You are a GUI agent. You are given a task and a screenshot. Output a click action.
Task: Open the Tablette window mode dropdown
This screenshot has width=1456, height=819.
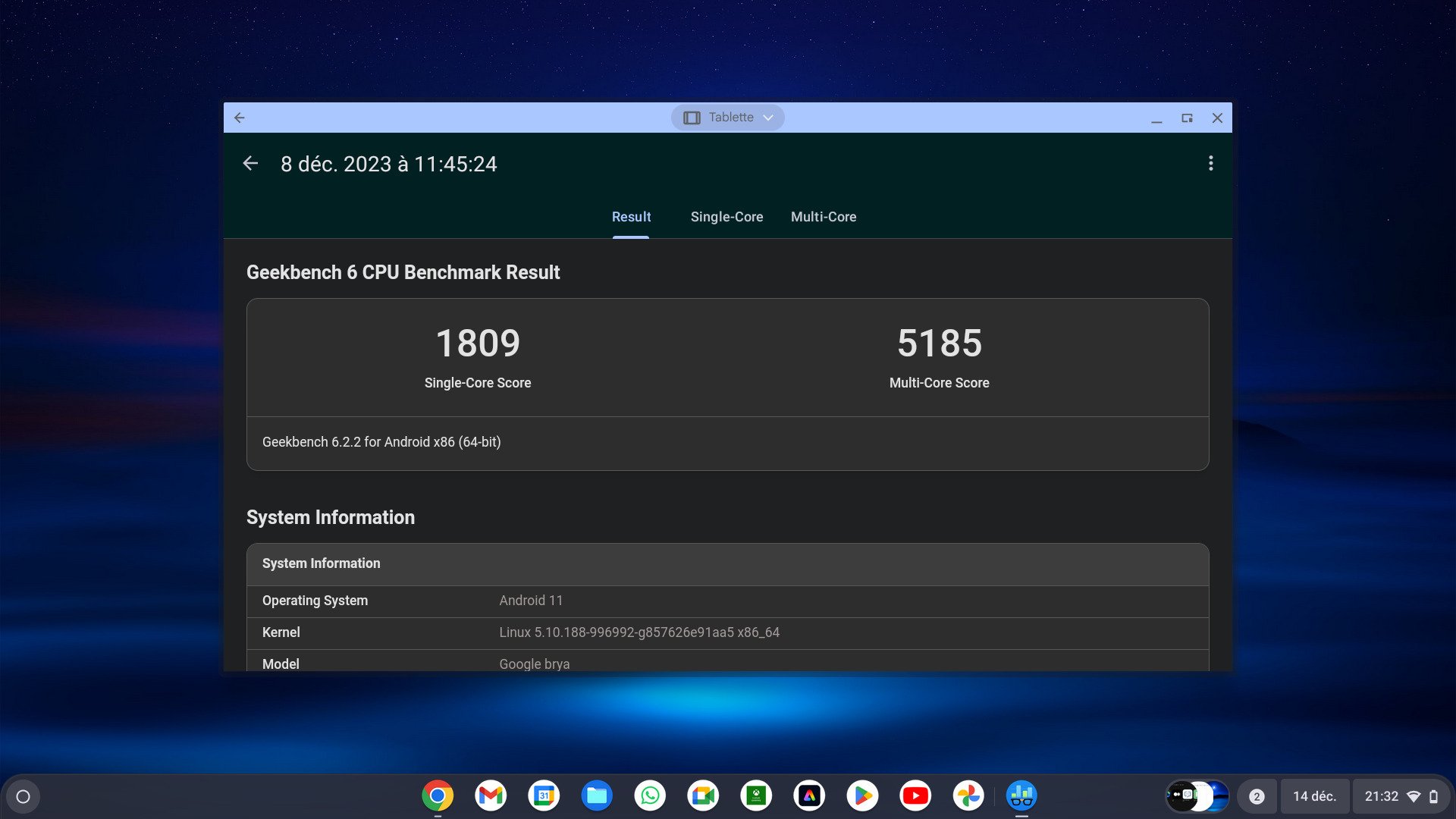point(727,117)
